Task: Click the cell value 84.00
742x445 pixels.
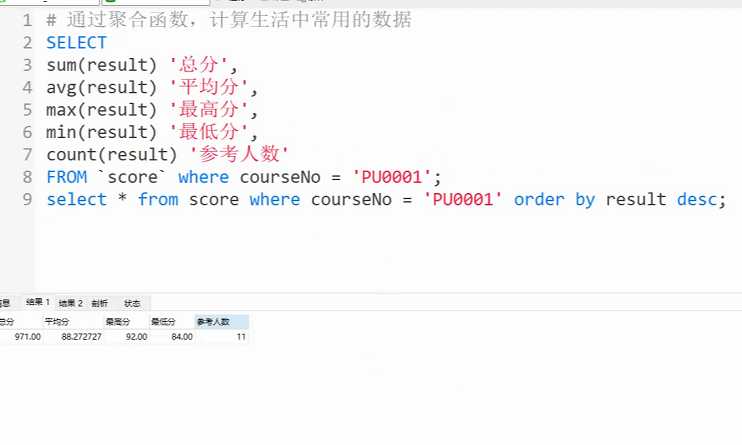Action: [182, 337]
